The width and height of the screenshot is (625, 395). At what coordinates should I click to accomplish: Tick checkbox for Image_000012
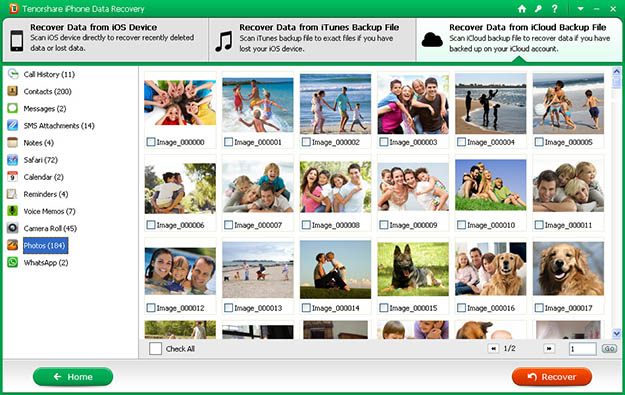(151, 308)
